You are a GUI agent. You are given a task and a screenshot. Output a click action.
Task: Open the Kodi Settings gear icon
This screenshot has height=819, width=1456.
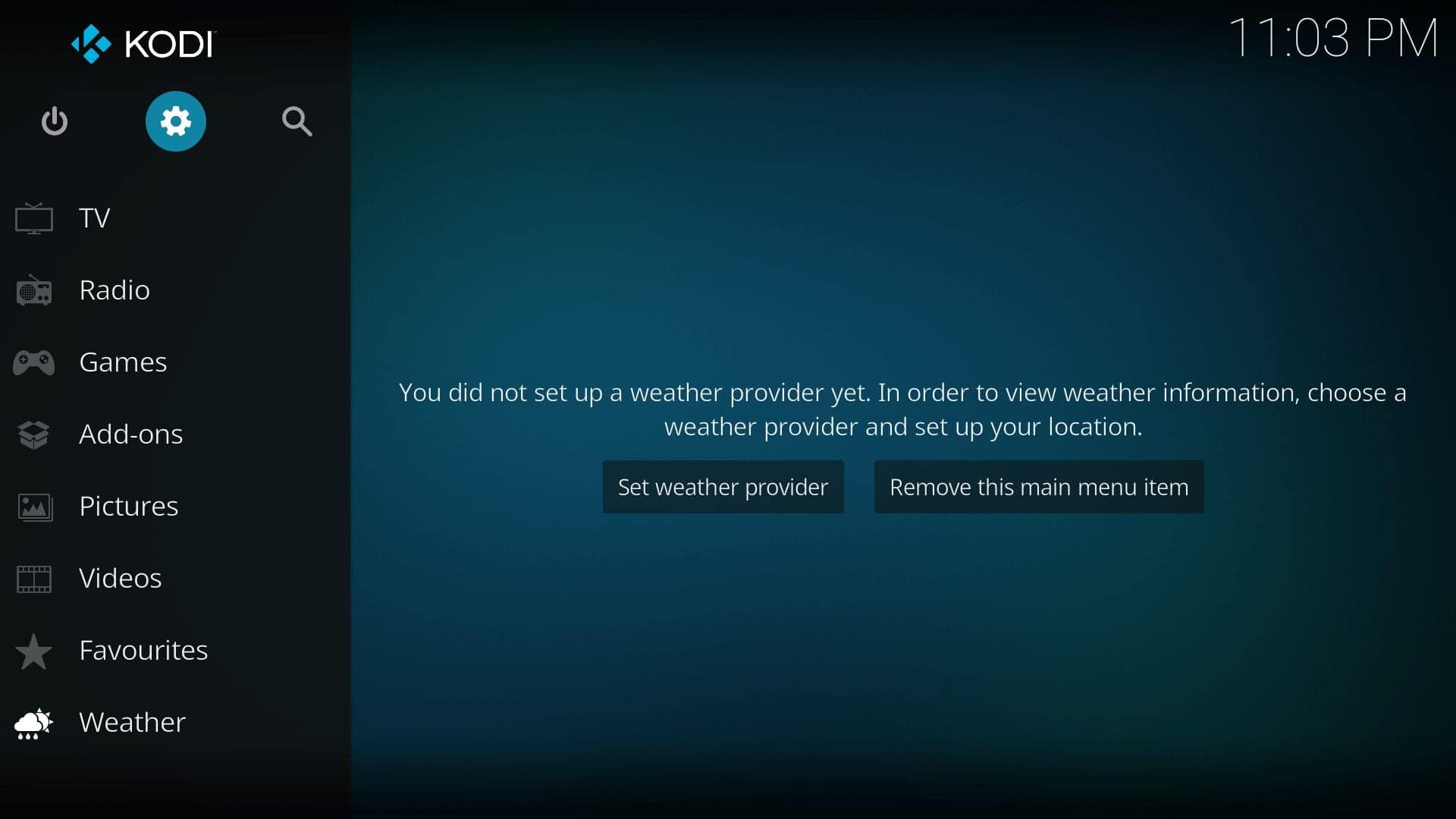coord(176,120)
